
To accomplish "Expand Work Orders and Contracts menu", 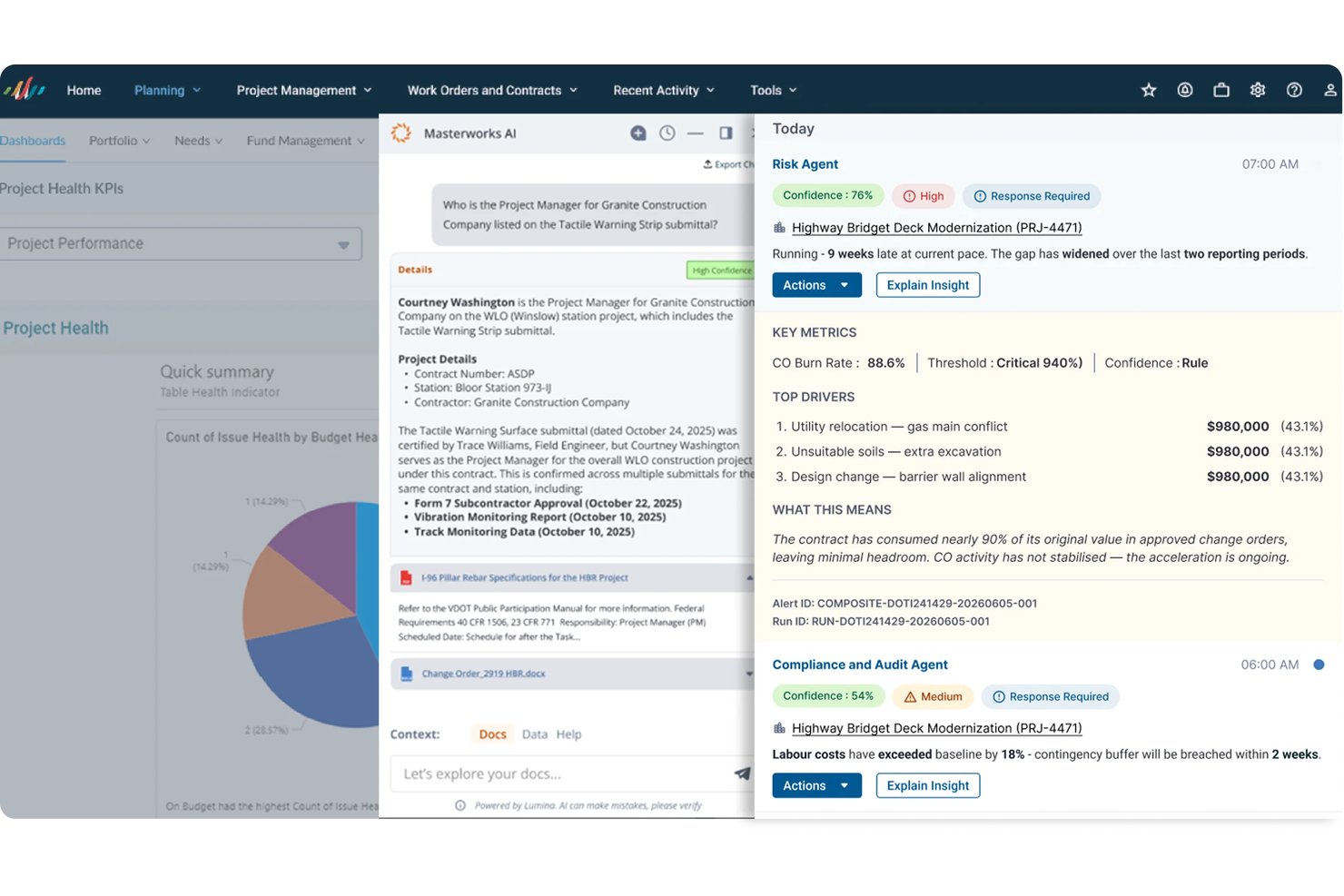I will click(x=492, y=90).
